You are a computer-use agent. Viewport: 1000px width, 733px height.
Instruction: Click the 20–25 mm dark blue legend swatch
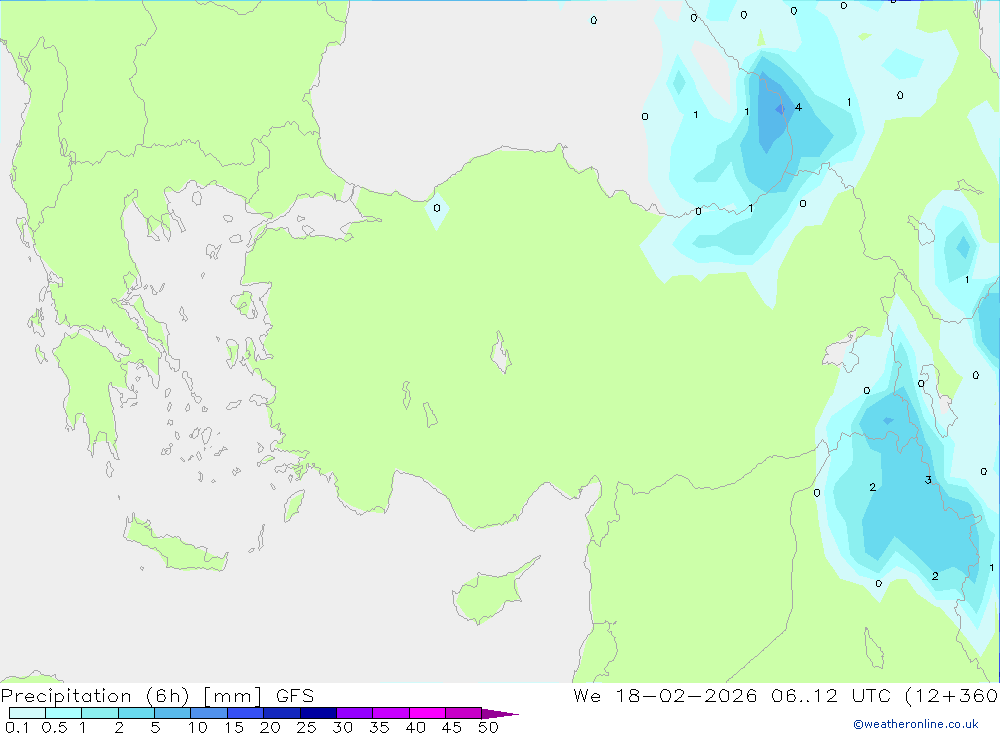pos(282,713)
